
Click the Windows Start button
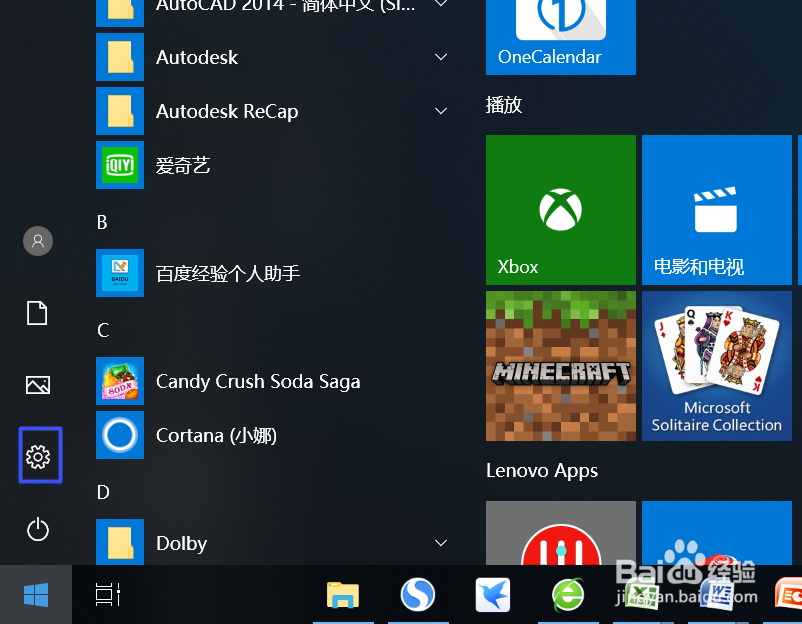(x=36, y=594)
